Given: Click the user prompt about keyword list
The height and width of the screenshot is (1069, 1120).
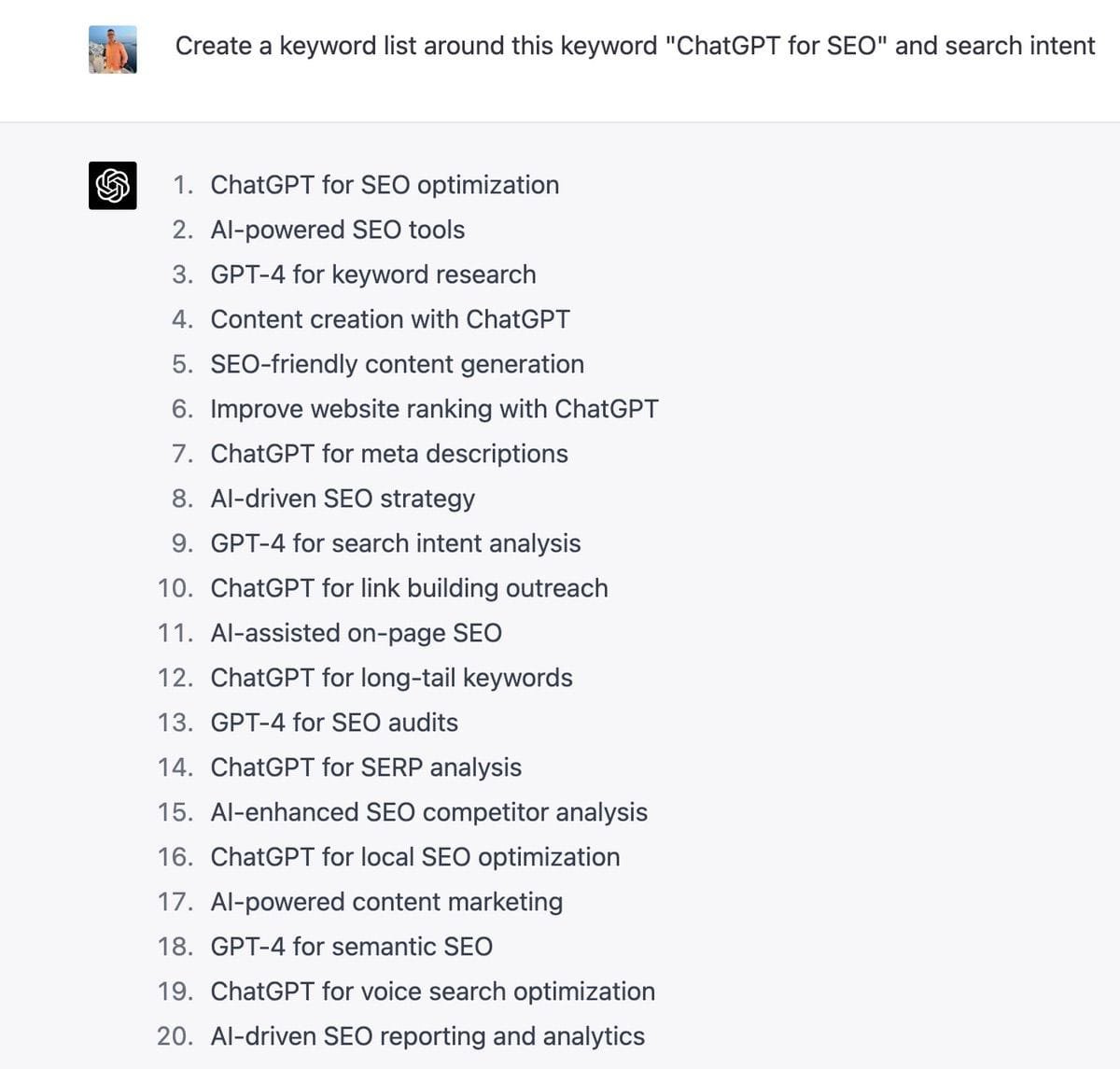Looking at the screenshot, I should click(635, 46).
